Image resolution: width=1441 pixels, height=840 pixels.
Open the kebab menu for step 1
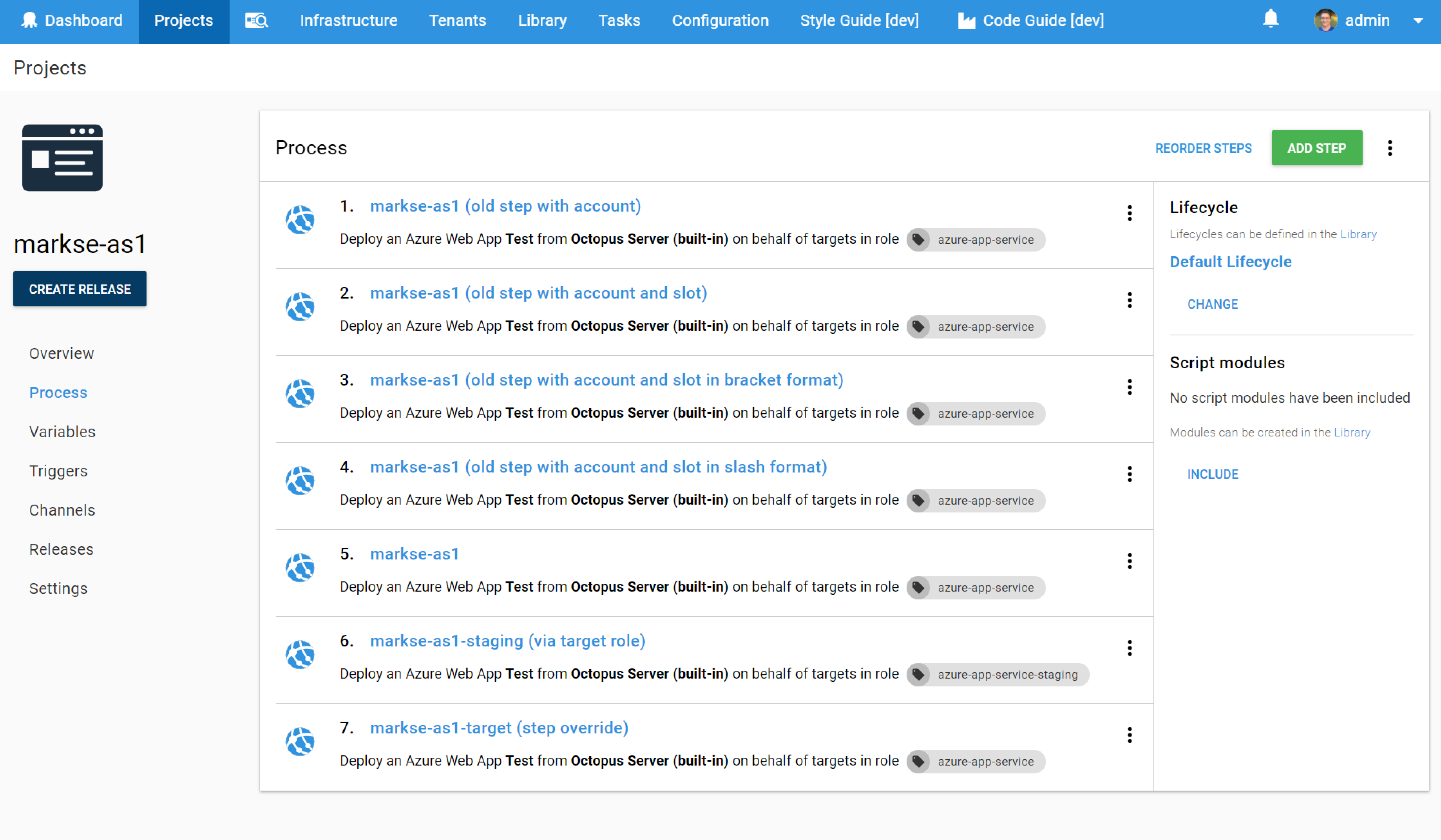click(x=1130, y=213)
